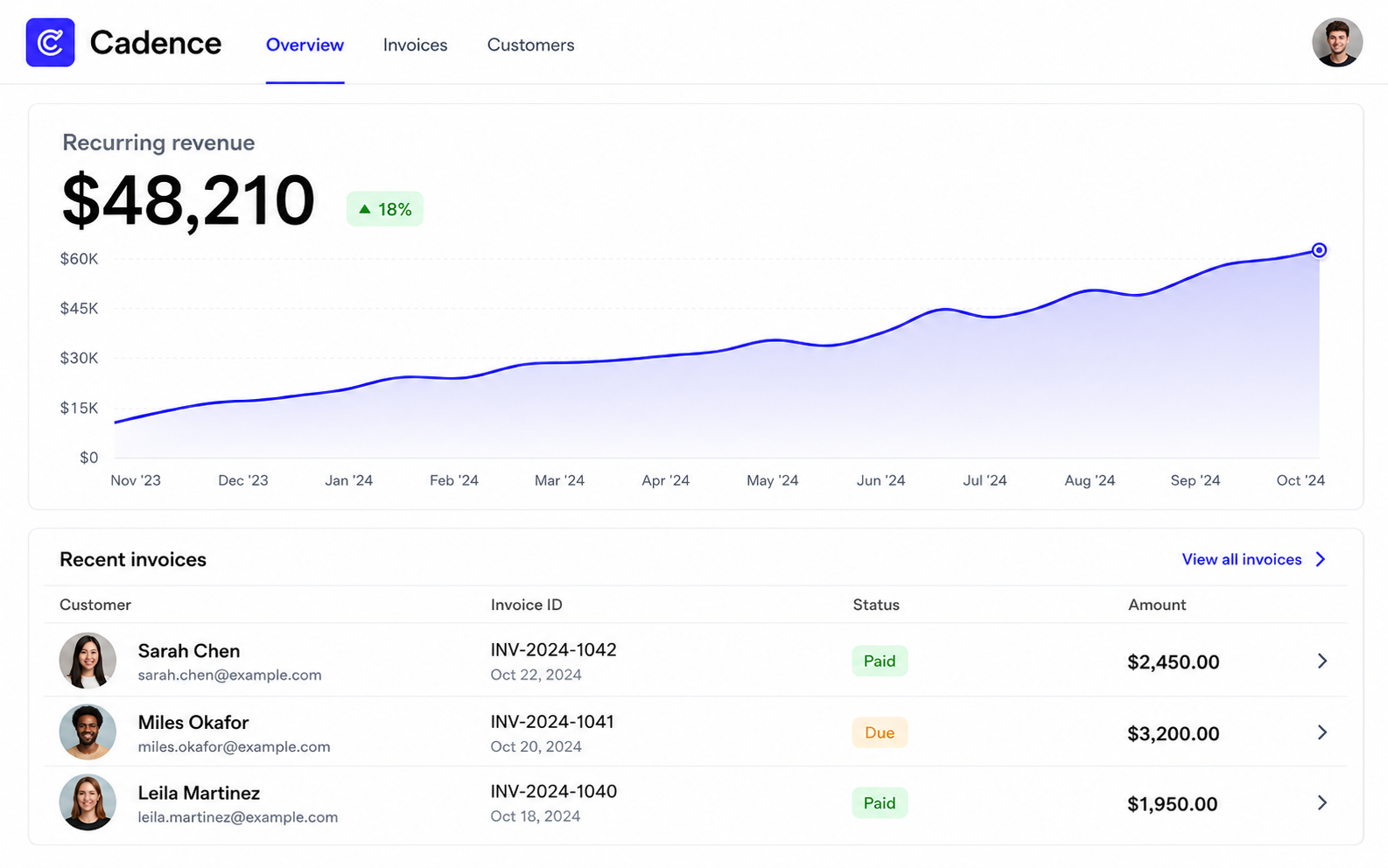Image resolution: width=1388 pixels, height=868 pixels.
Task: Click the Jun '24 axis label
Action: coord(880,480)
